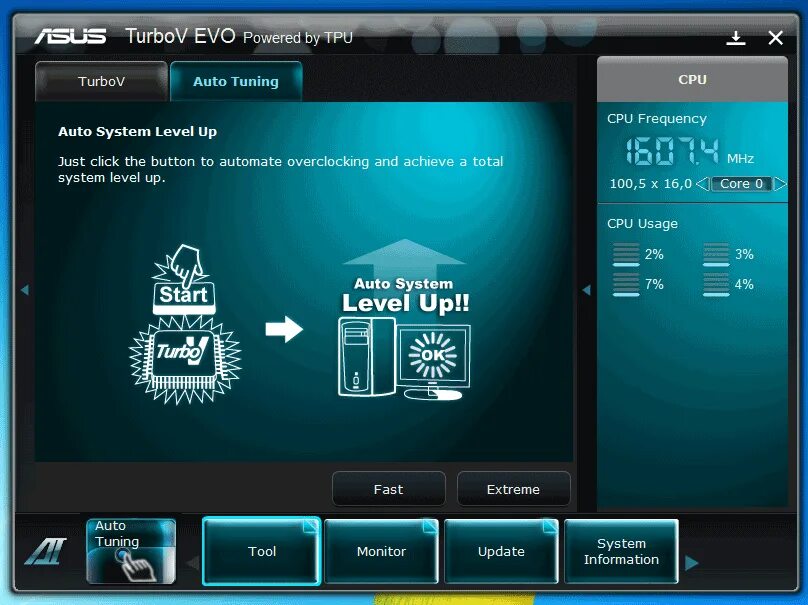The image size is (808, 605).
Task: Click the CPU Usage label
Action: point(642,224)
